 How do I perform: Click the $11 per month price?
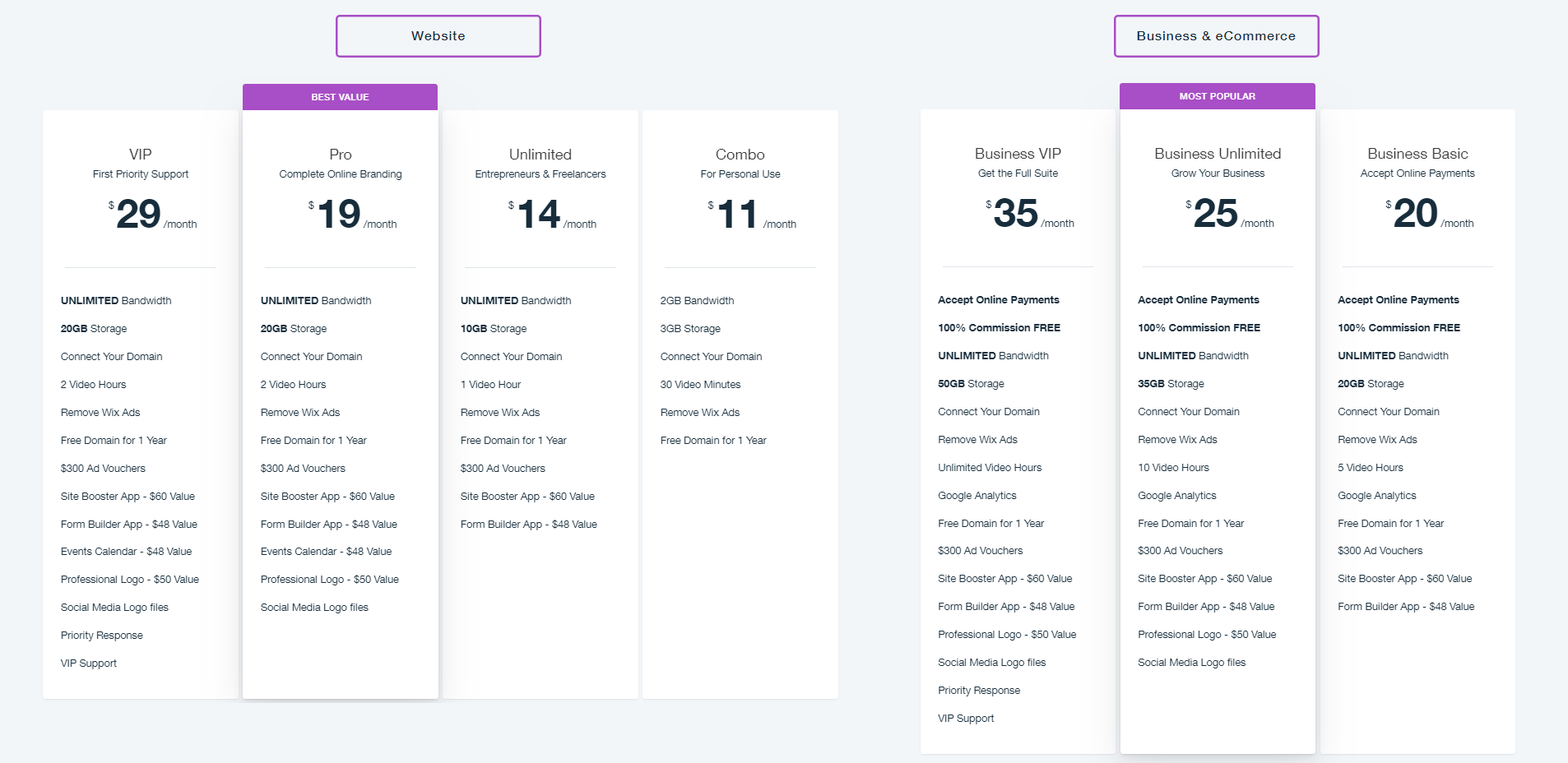click(738, 215)
